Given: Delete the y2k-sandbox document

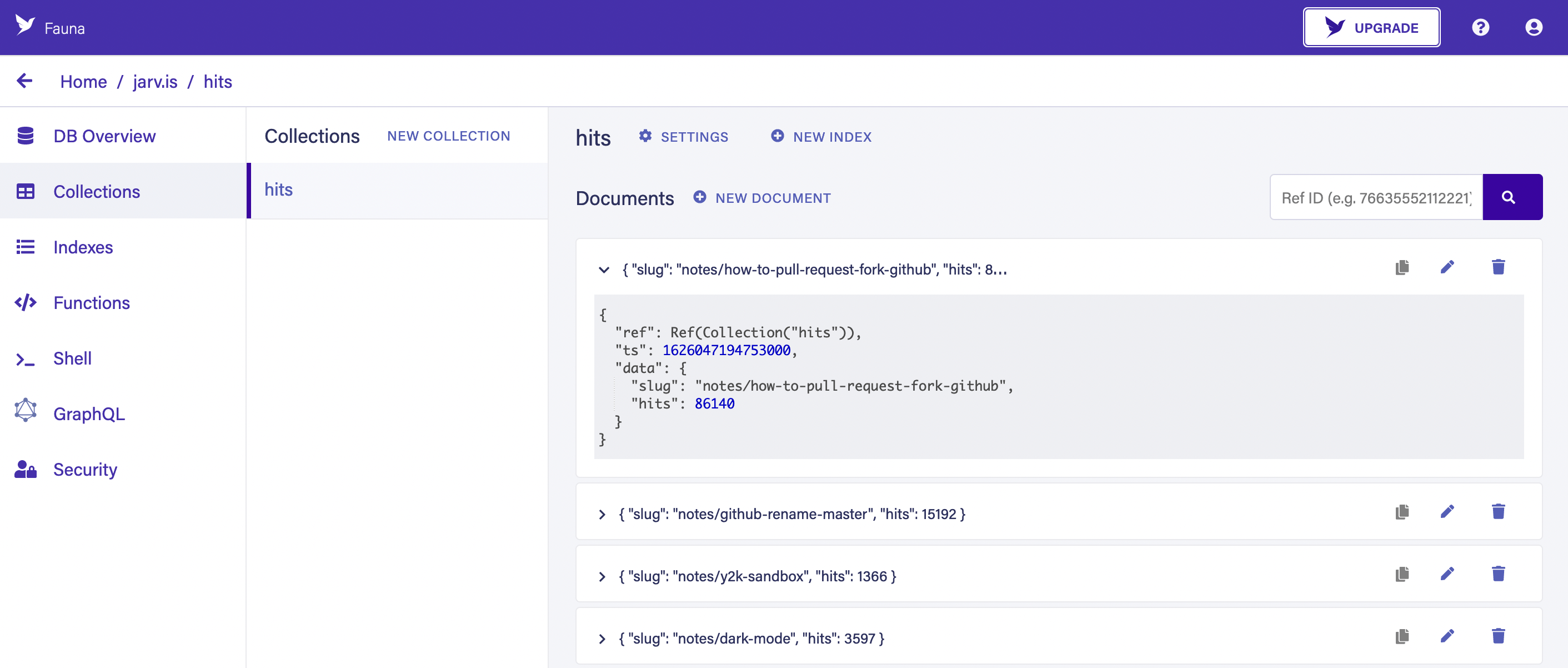Looking at the screenshot, I should point(1498,574).
